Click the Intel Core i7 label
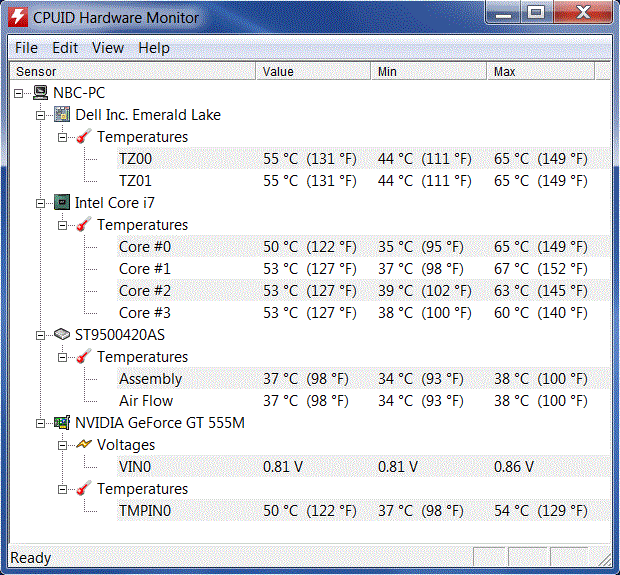This screenshot has height=575, width=620. click(115, 203)
